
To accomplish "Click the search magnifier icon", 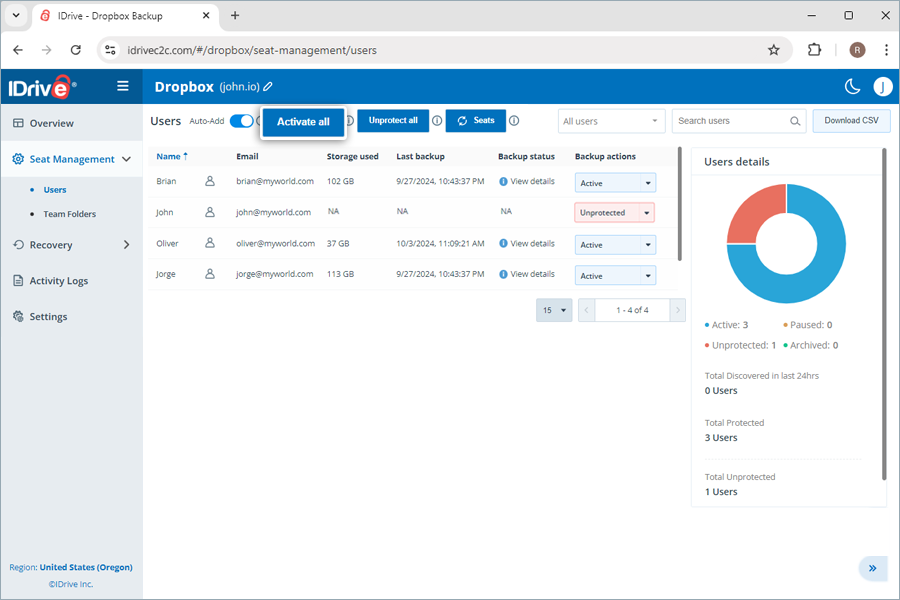I will tap(795, 121).
